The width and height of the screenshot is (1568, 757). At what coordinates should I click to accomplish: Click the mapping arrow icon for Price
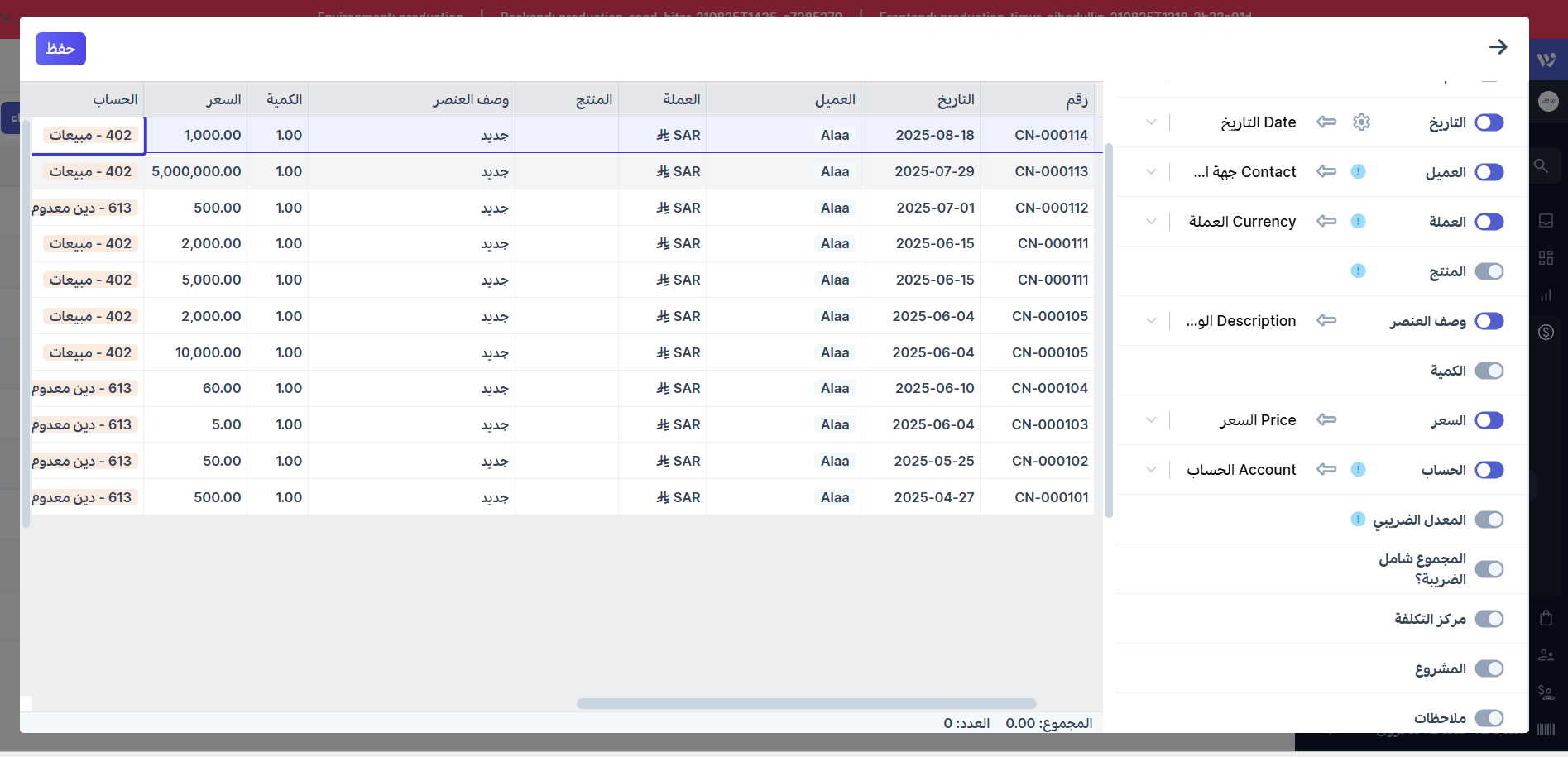click(1326, 420)
